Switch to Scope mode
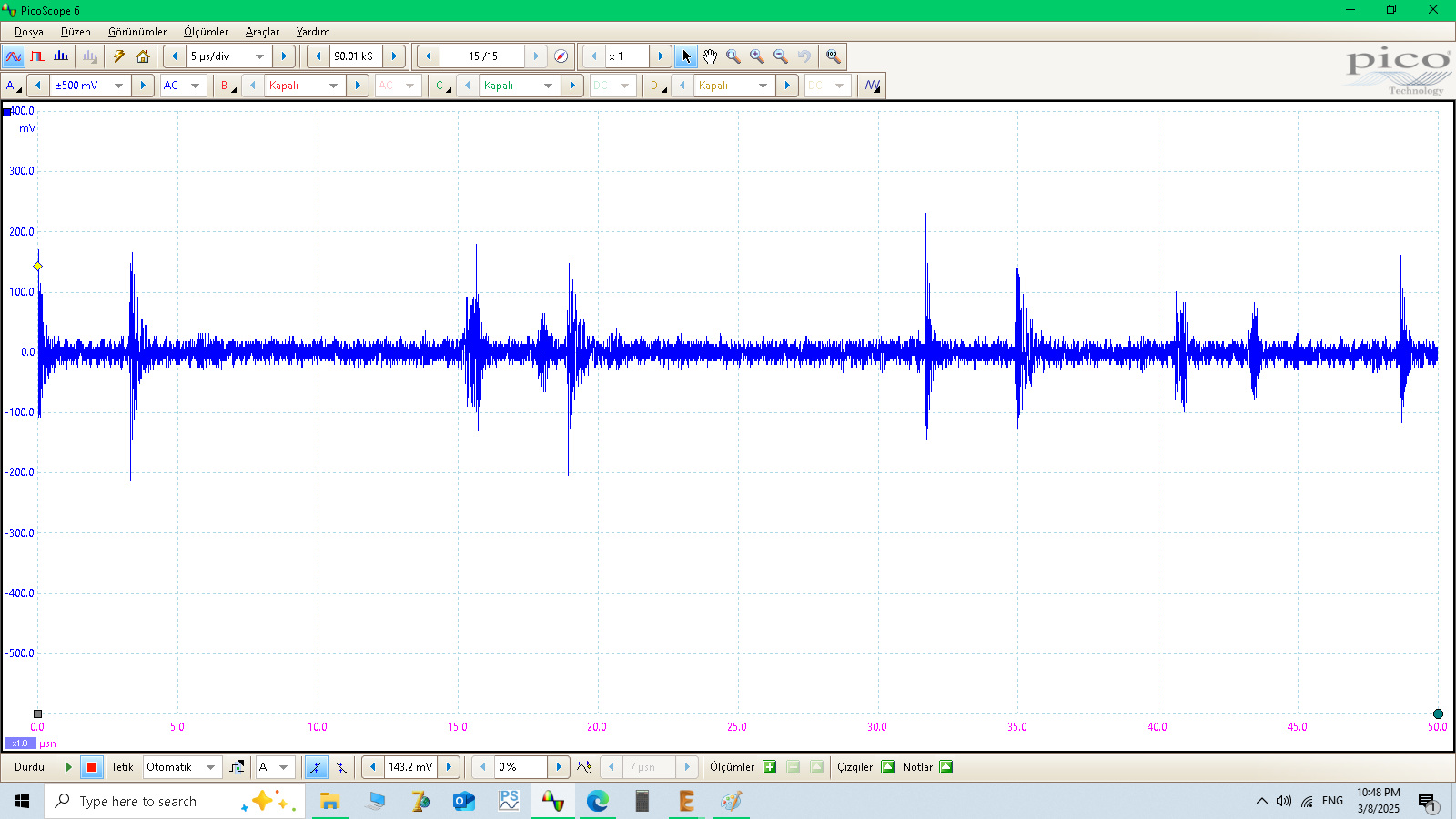1456x819 pixels. click(14, 56)
